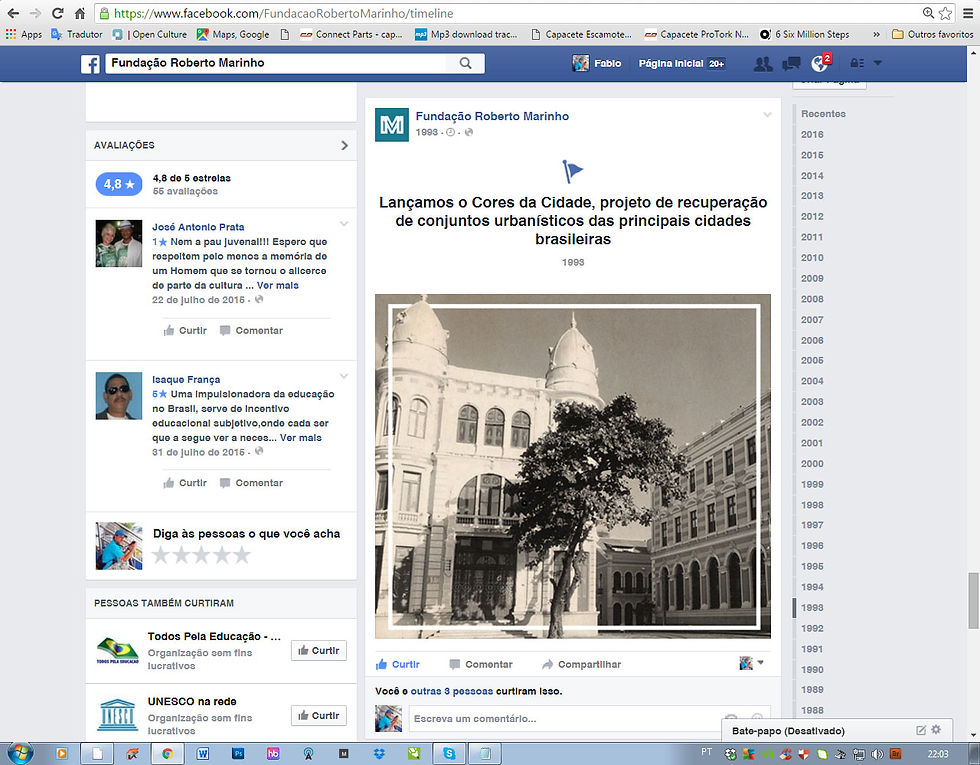980x765 pixels.
Task: Click Ver mais on Isaque França review
Action: click(301, 438)
